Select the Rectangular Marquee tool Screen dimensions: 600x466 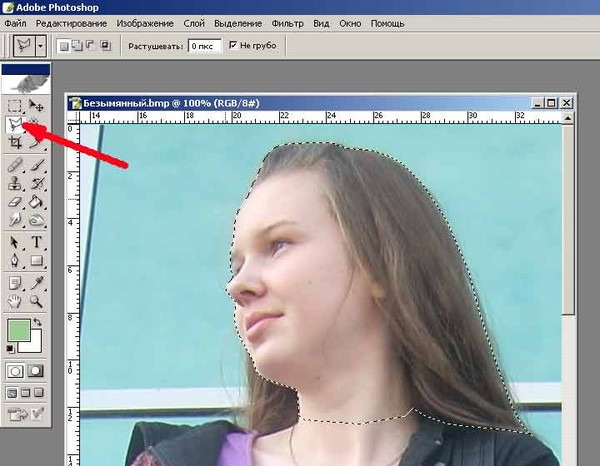[x=15, y=106]
